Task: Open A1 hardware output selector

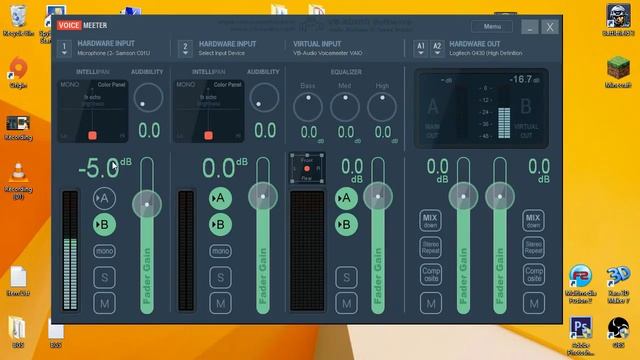Action: point(421,49)
